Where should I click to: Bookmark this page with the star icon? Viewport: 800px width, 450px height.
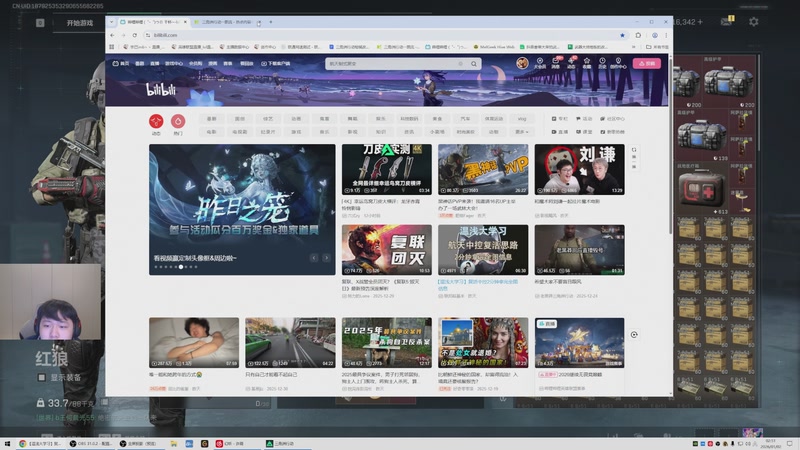pyautogui.click(x=622, y=35)
